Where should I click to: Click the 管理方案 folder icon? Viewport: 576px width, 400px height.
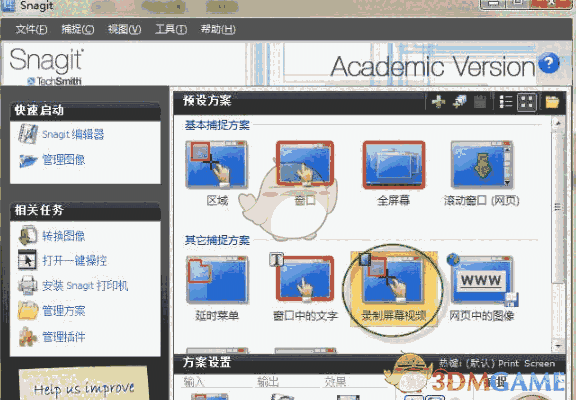pos(28,310)
